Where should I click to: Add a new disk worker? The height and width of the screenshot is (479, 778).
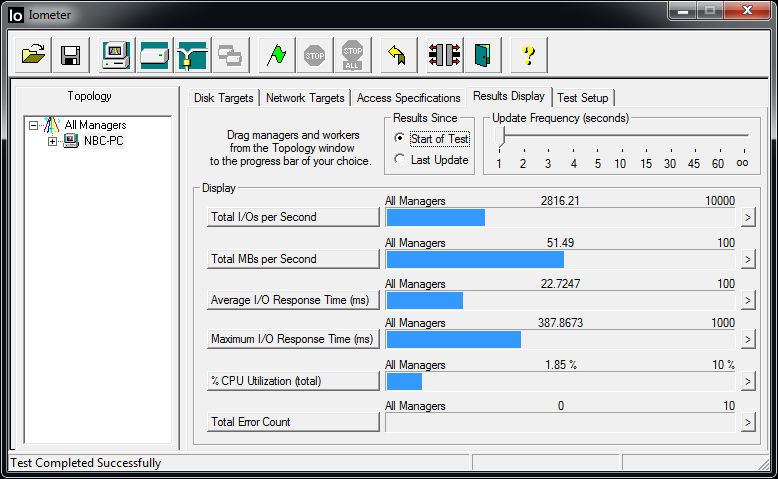(154, 55)
